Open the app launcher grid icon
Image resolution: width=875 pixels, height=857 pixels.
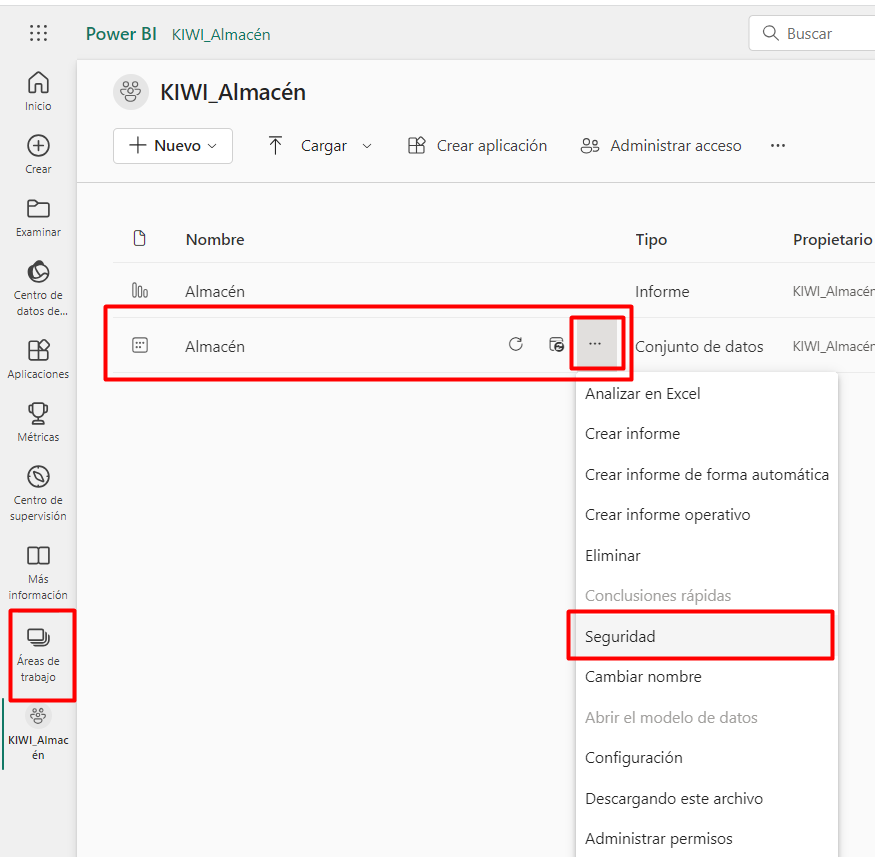[x=38, y=33]
